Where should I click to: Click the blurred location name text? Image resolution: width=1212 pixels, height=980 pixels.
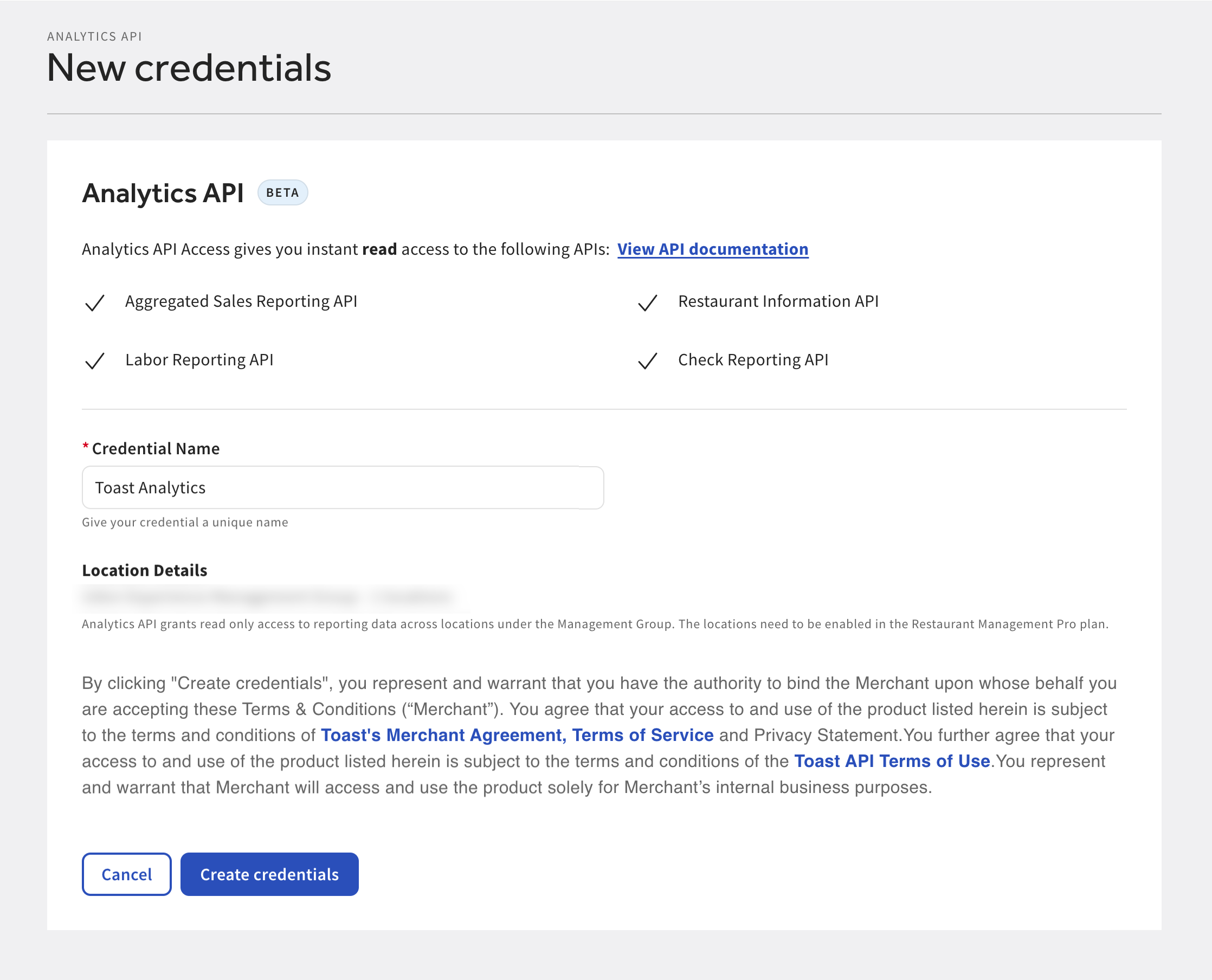[x=267, y=597]
